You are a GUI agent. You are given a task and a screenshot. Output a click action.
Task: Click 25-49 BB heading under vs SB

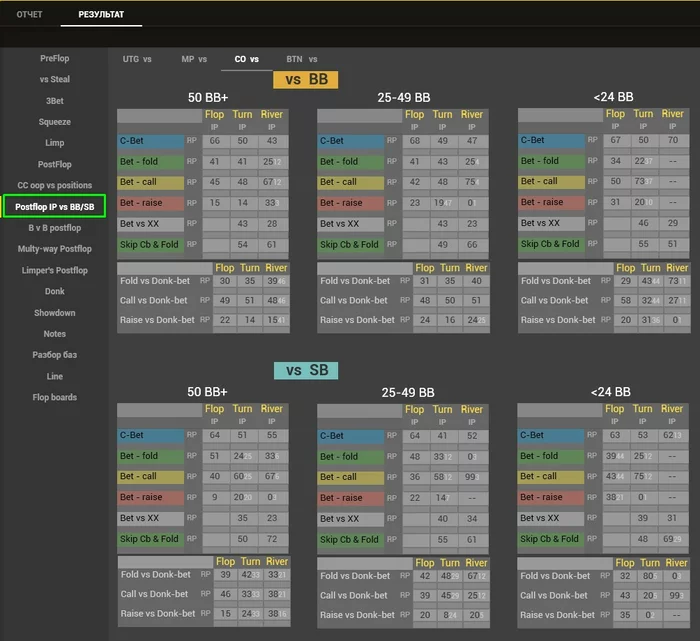click(x=408, y=392)
